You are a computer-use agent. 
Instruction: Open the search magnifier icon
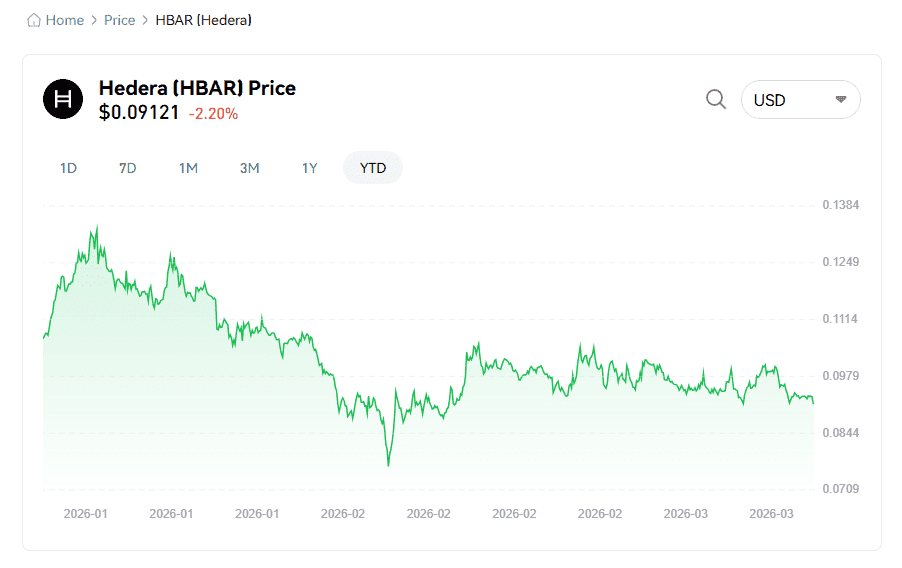pyautogui.click(x=716, y=99)
